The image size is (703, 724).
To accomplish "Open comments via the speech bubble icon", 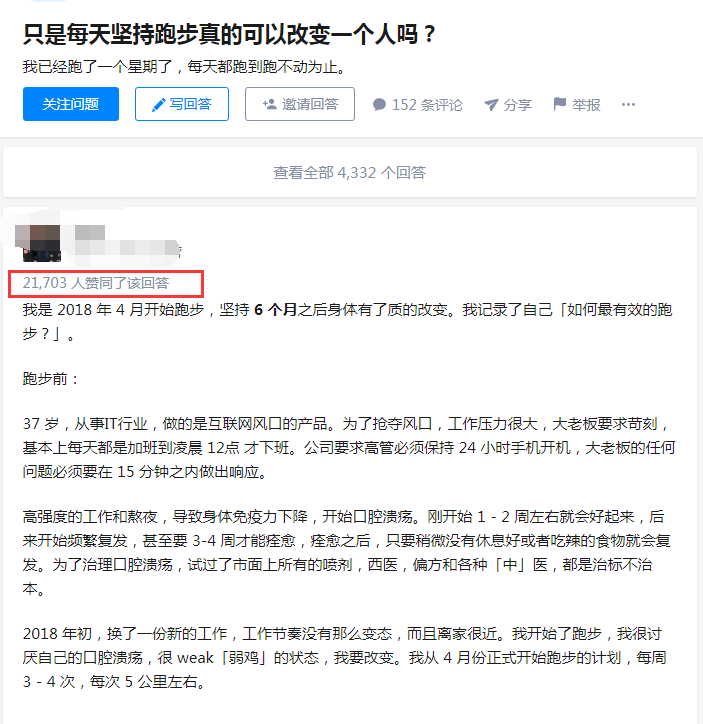I will (x=379, y=104).
